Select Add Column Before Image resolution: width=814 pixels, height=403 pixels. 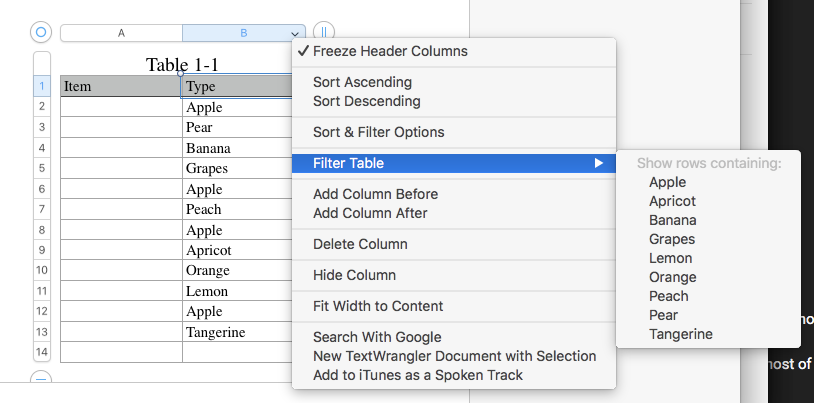click(x=375, y=194)
